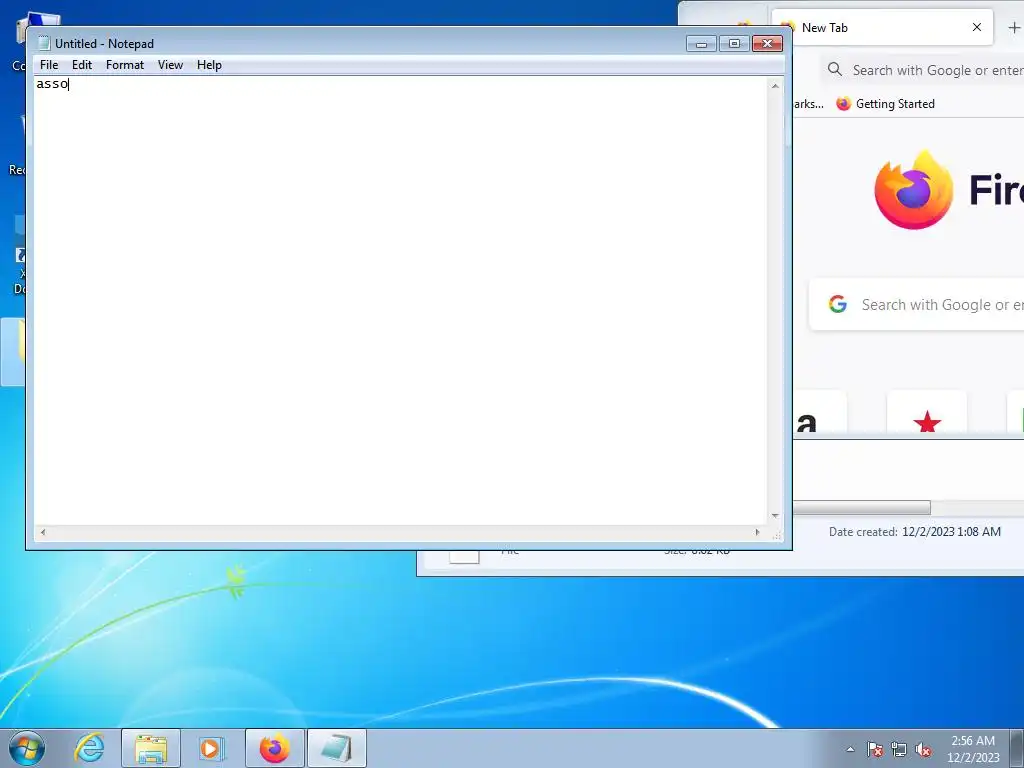Click the Date created value in Explorer
This screenshot has width=1024, height=768.
tap(951, 532)
